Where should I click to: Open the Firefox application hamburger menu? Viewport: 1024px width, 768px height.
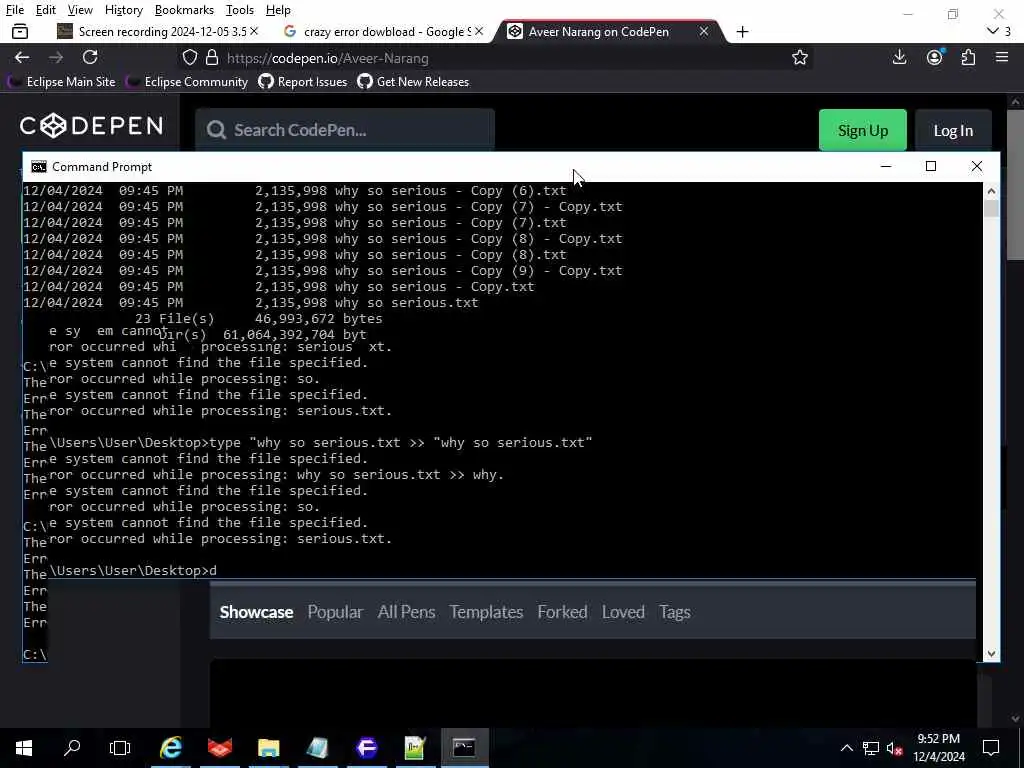tap(1002, 57)
